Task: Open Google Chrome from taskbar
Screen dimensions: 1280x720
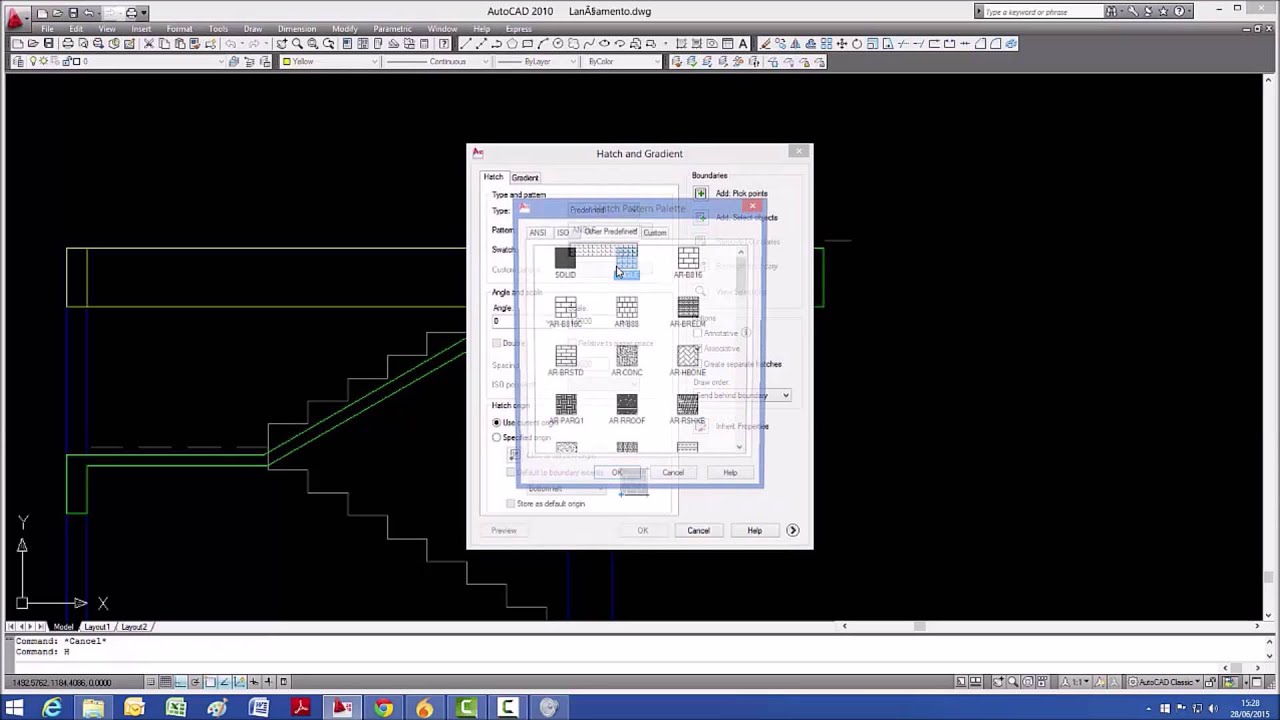Action: tap(383, 708)
